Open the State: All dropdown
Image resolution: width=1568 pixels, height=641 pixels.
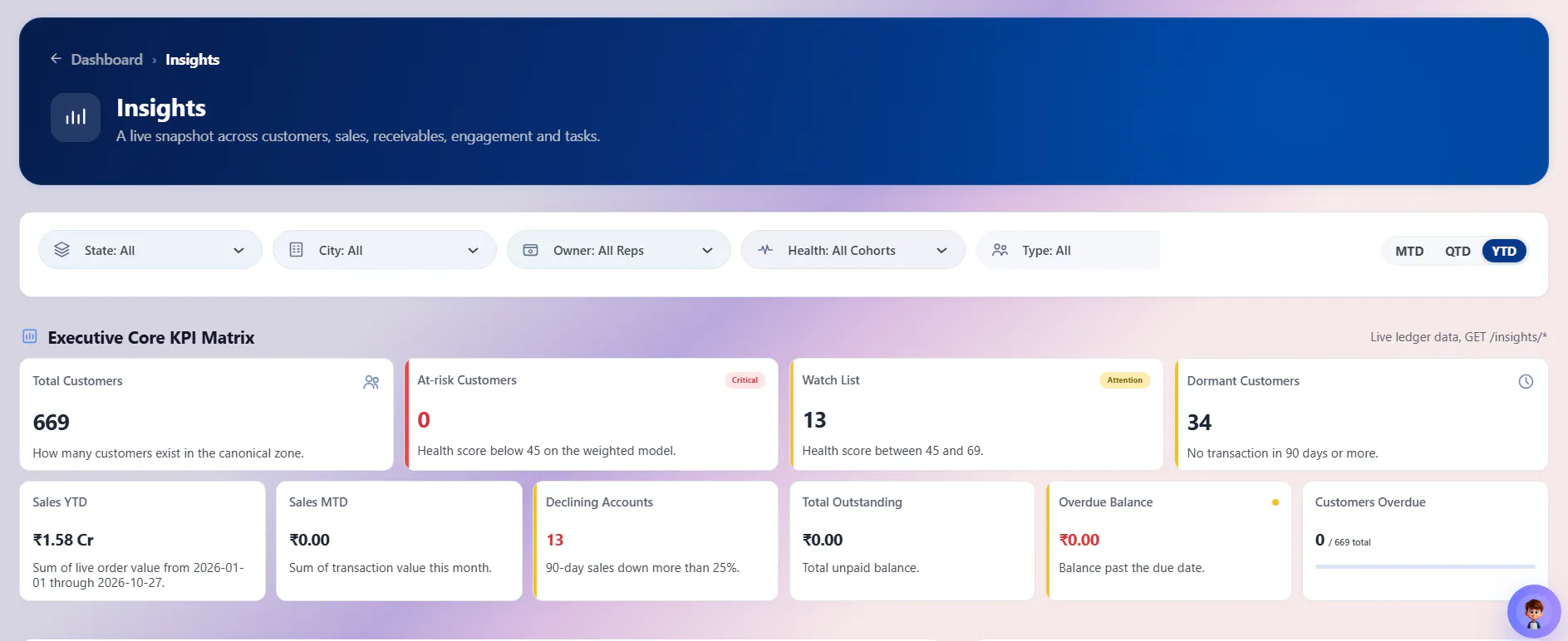(x=150, y=250)
